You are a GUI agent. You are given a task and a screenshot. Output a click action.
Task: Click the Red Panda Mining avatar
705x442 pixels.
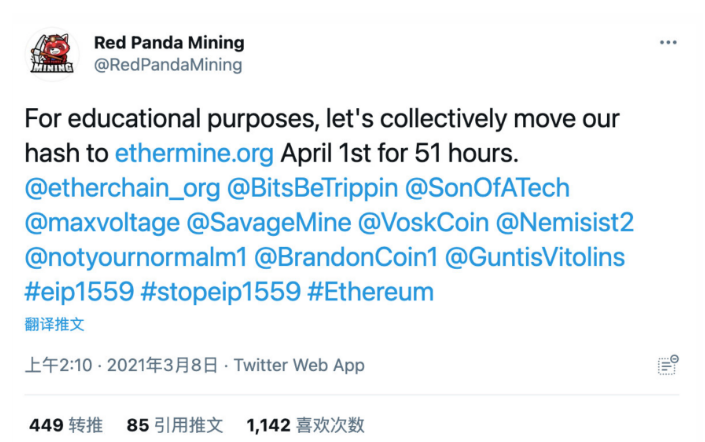point(52,54)
